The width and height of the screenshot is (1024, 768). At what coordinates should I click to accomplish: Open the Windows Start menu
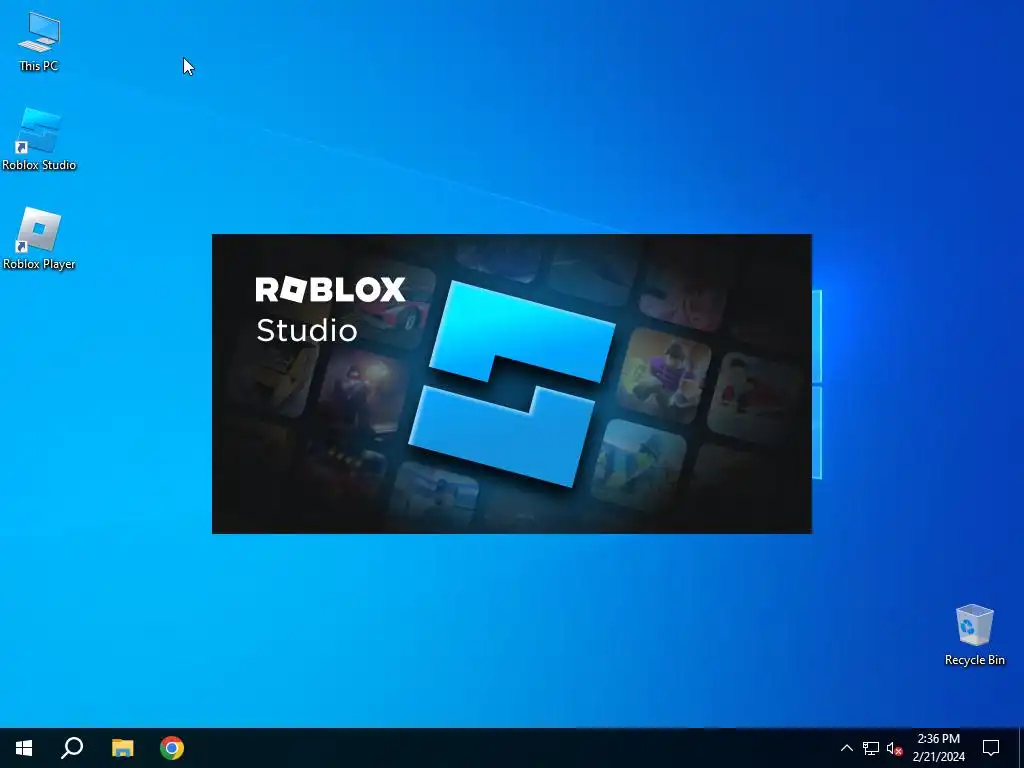[24, 748]
